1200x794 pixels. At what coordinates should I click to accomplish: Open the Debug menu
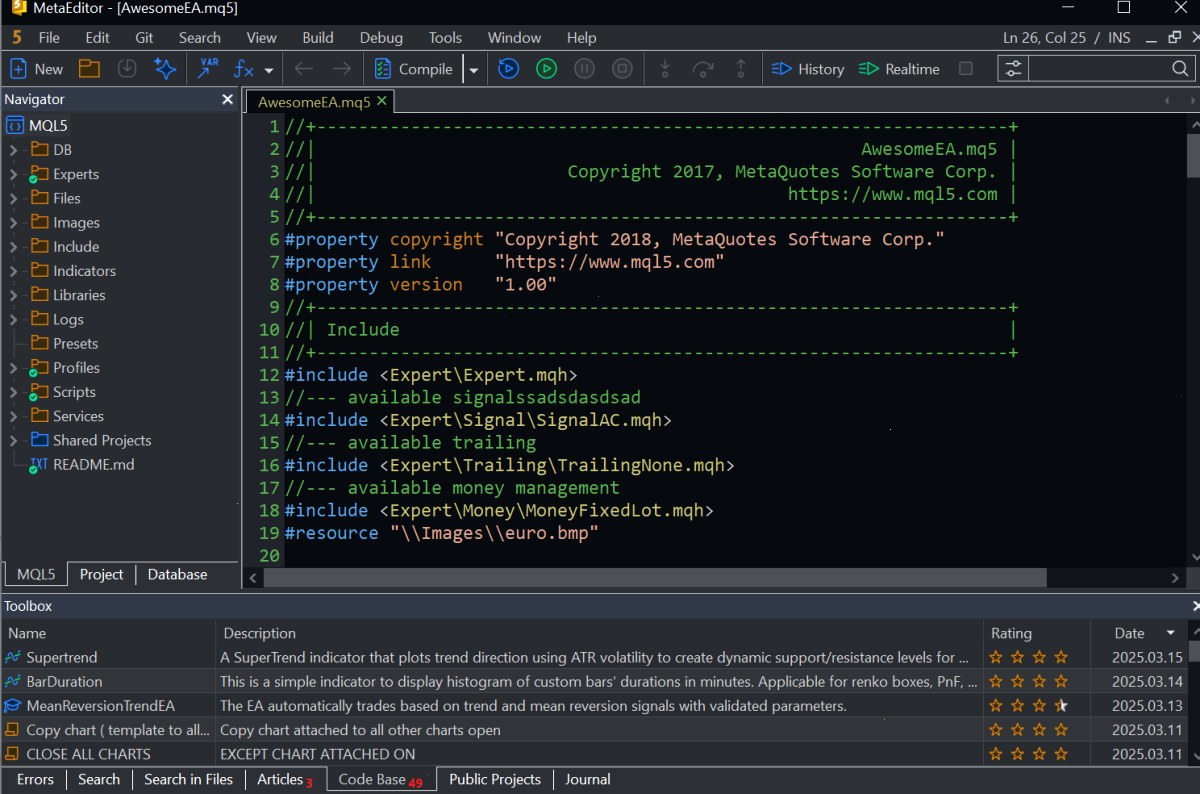(381, 38)
